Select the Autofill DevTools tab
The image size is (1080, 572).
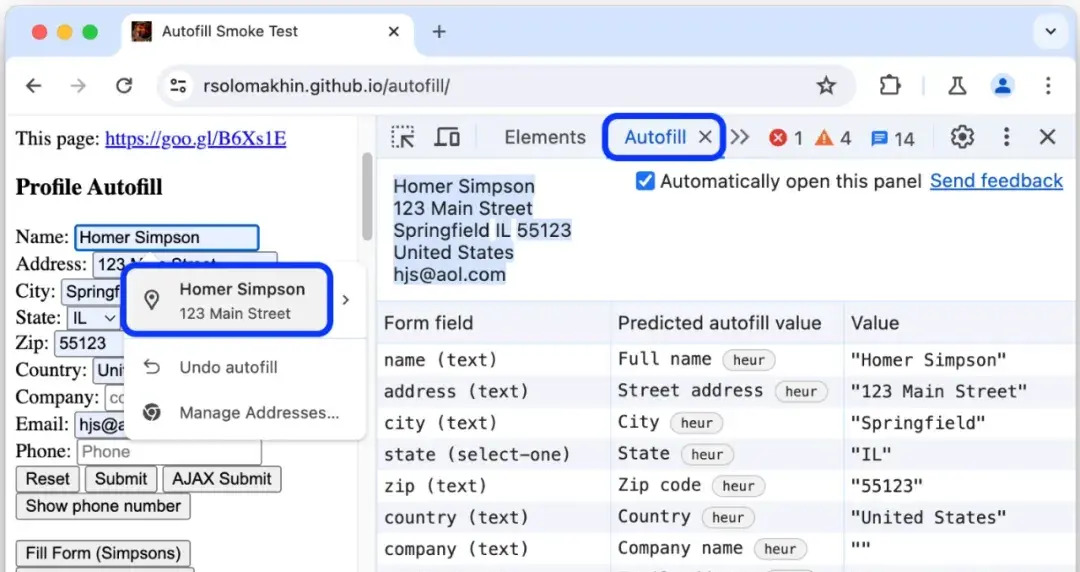point(655,137)
